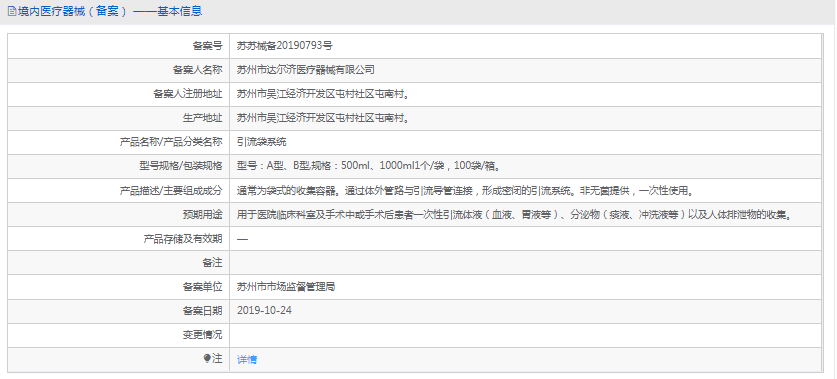Viewport: 837px width, 379px height.
Task: Click the bulb icon beside 注 label
Action: tap(207, 359)
